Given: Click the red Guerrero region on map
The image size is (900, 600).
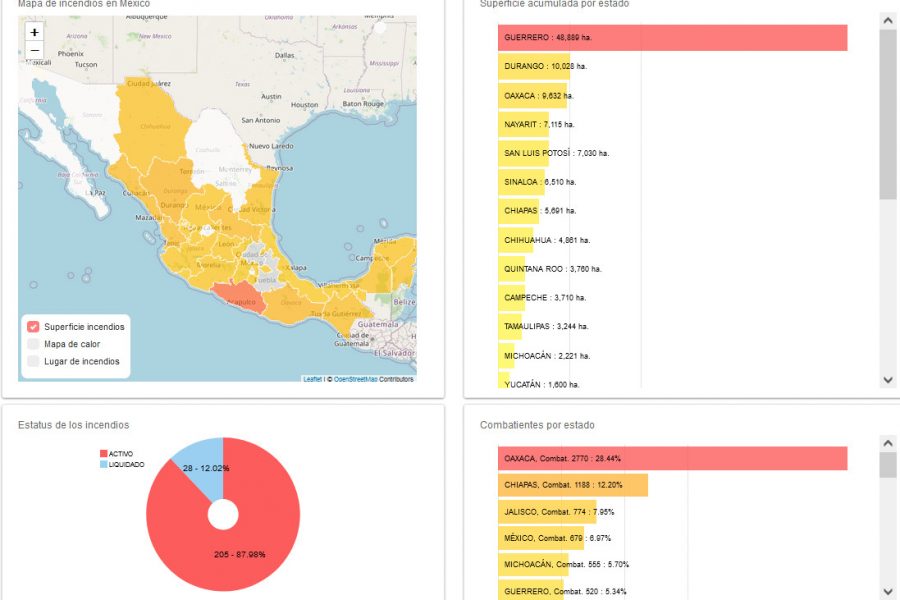Looking at the screenshot, I should (x=240, y=295).
